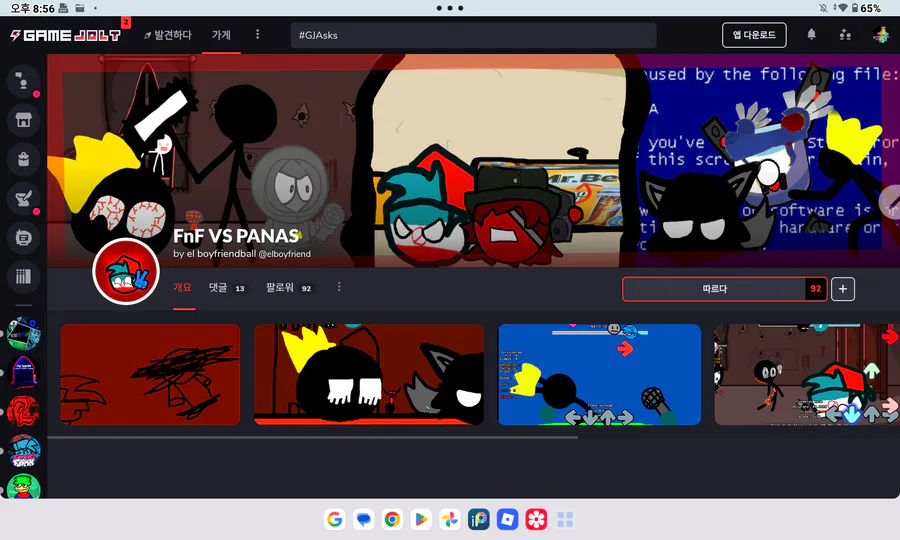The height and width of the screenshot is (540, 900).
Task: Open the Friday Night Funkin community avatar
Action: 24,450
